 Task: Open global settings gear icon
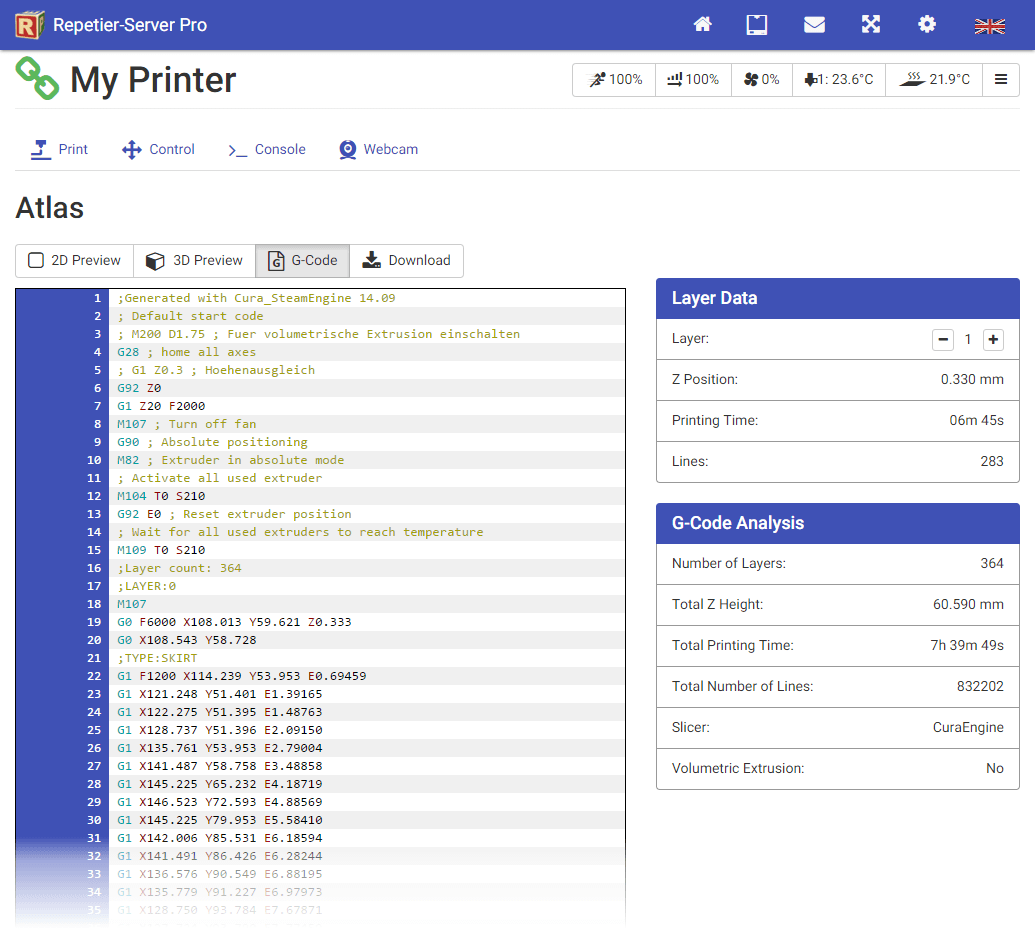pyautogui.click(x=927, y=25)
